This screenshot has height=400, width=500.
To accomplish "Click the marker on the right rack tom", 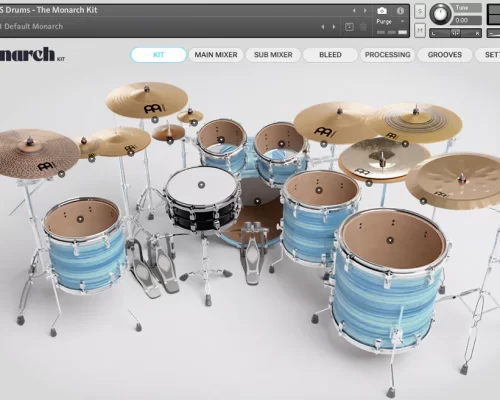I will click(x=281, y=144).
